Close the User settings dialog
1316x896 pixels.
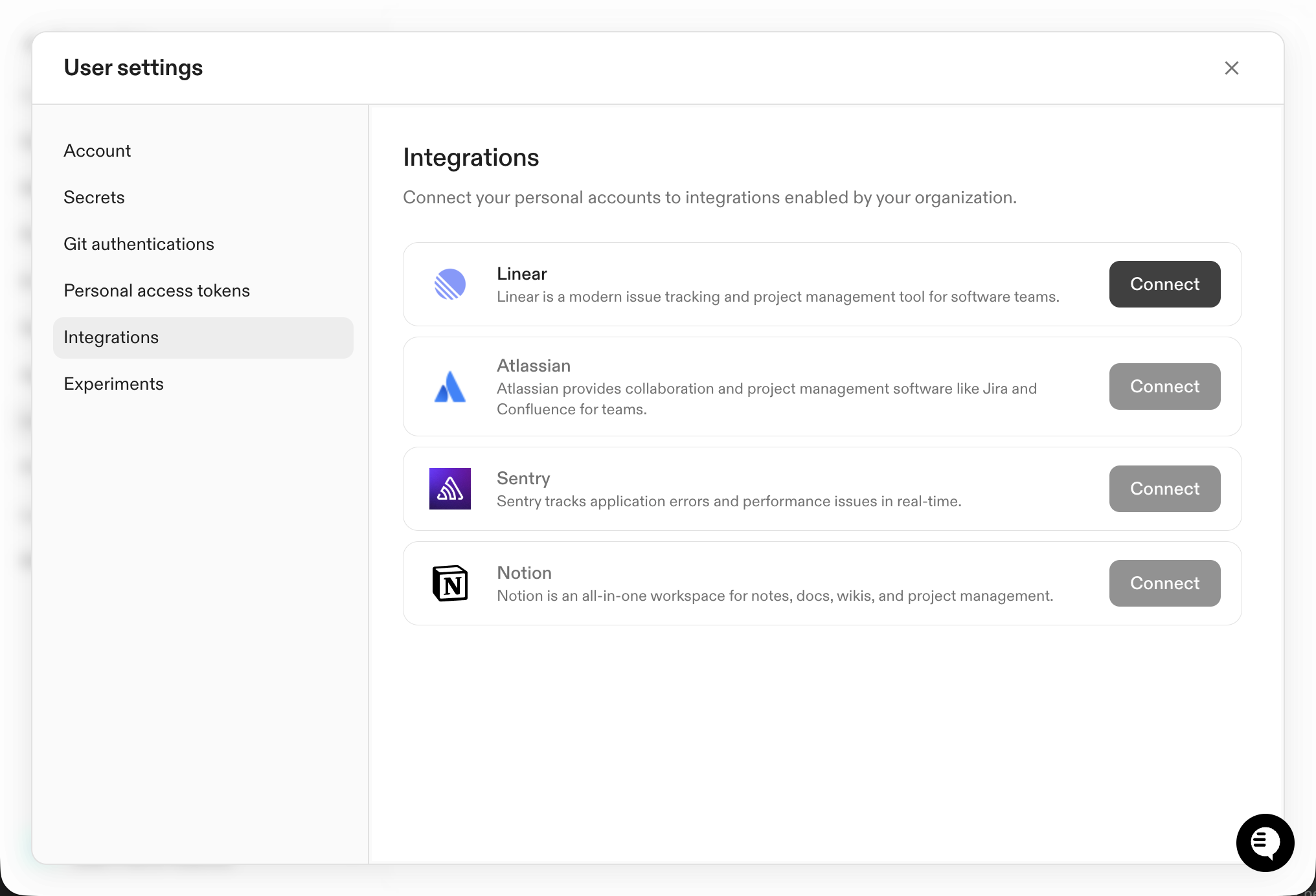[1231, 68]
